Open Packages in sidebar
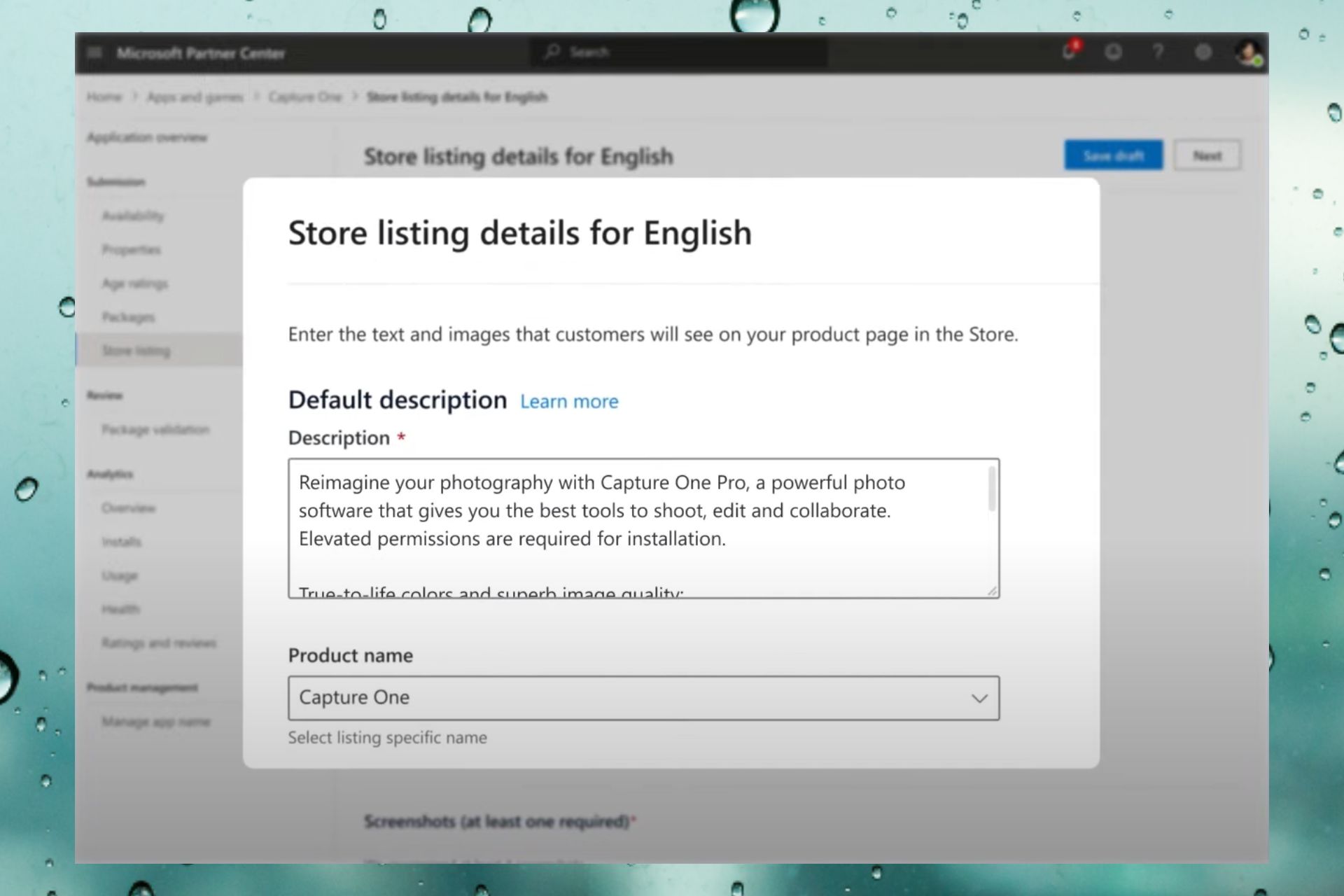This screenshot has height=896, width=1344. point(128,317)
